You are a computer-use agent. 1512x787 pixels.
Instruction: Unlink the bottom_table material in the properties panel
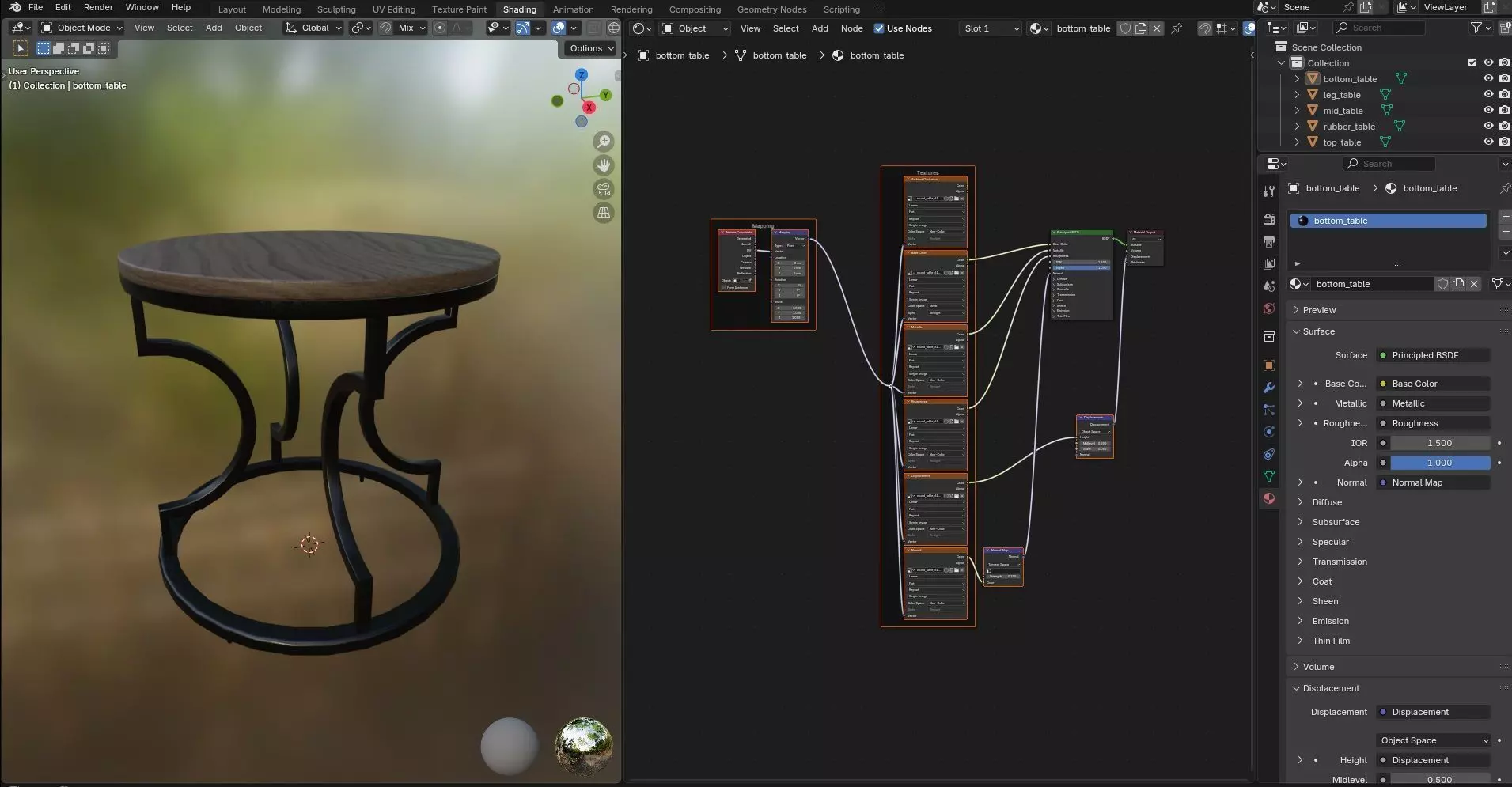coord(1474,284)
